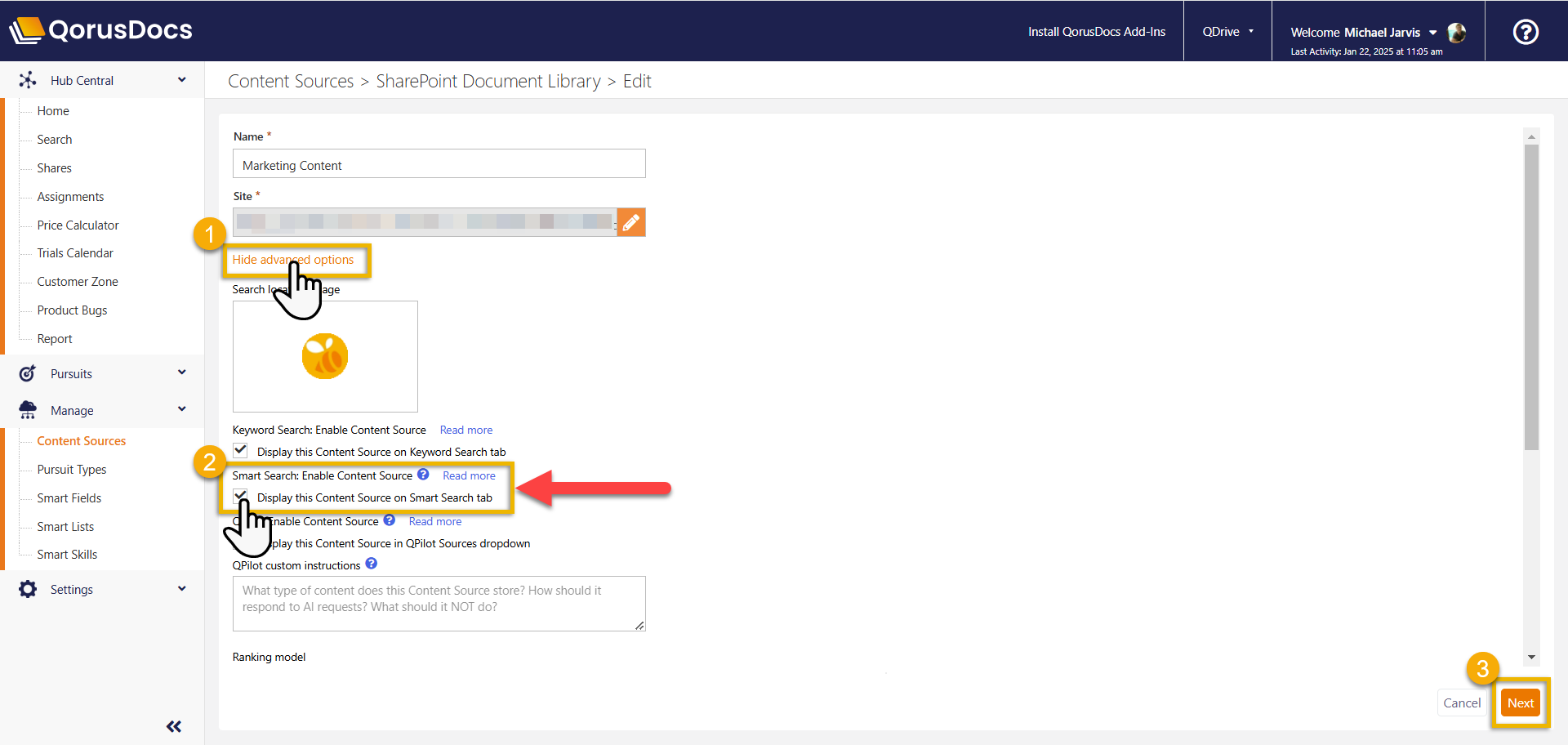The width and height of the screenshot is (1568, 745).
Task: Select Content Sources in Manage menu
Action: point(82,441)
